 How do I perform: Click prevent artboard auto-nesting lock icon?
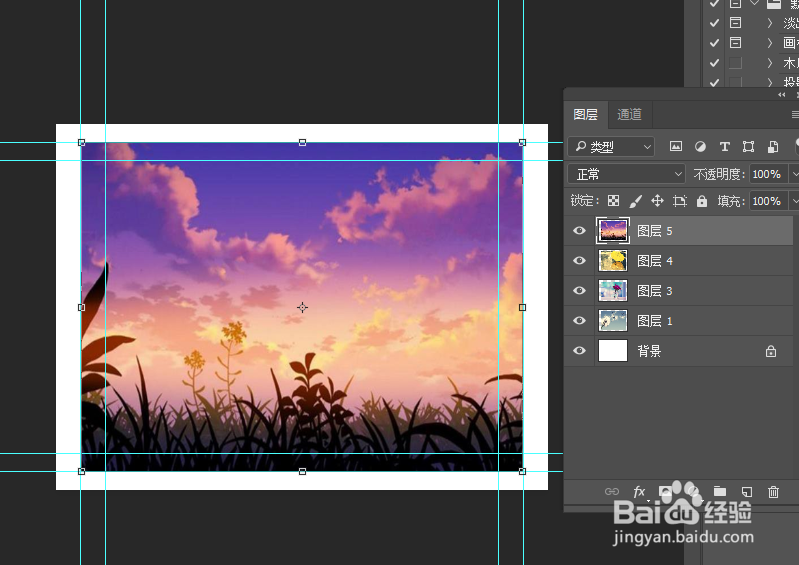[680, 201]
